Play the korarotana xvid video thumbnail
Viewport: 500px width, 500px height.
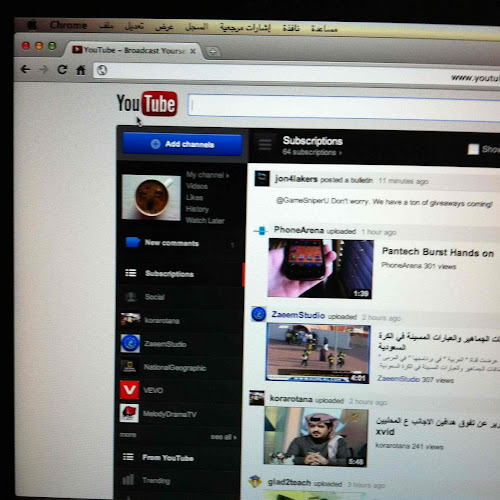(316, 437)
